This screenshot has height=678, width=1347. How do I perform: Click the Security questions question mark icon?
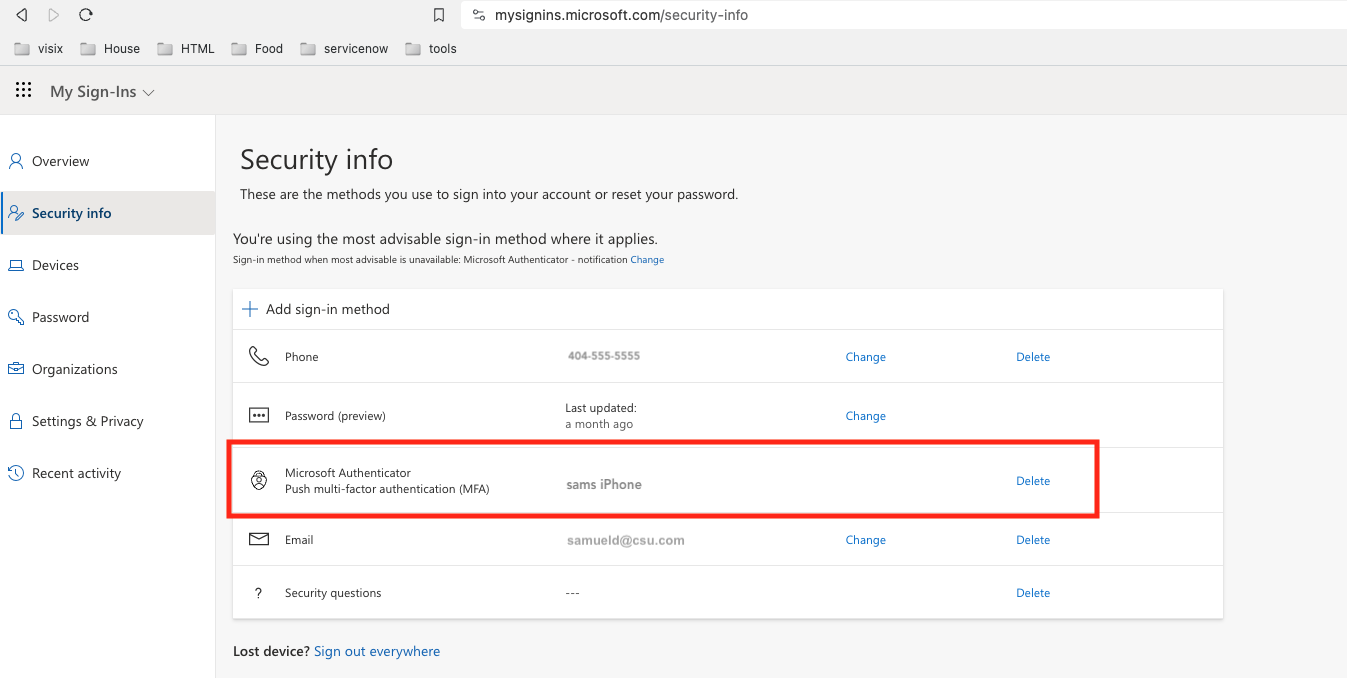pyautogui.click(x=259, y=593)
